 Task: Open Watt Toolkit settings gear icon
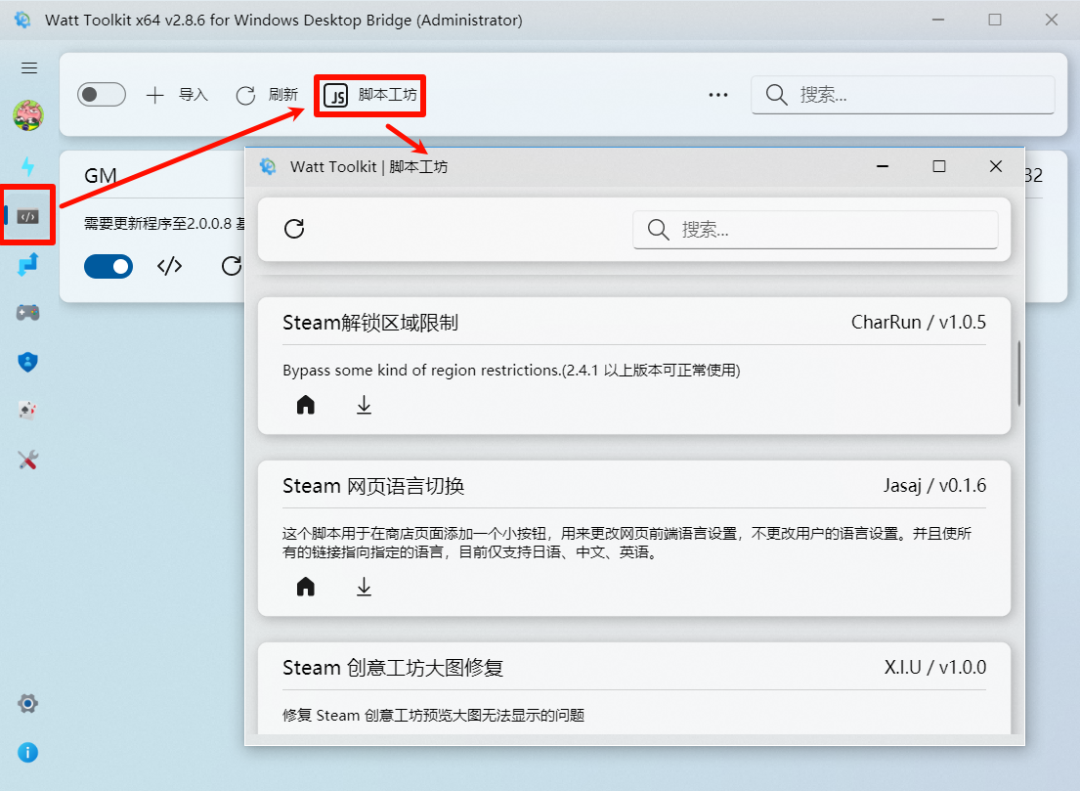[x=27, y=703]
